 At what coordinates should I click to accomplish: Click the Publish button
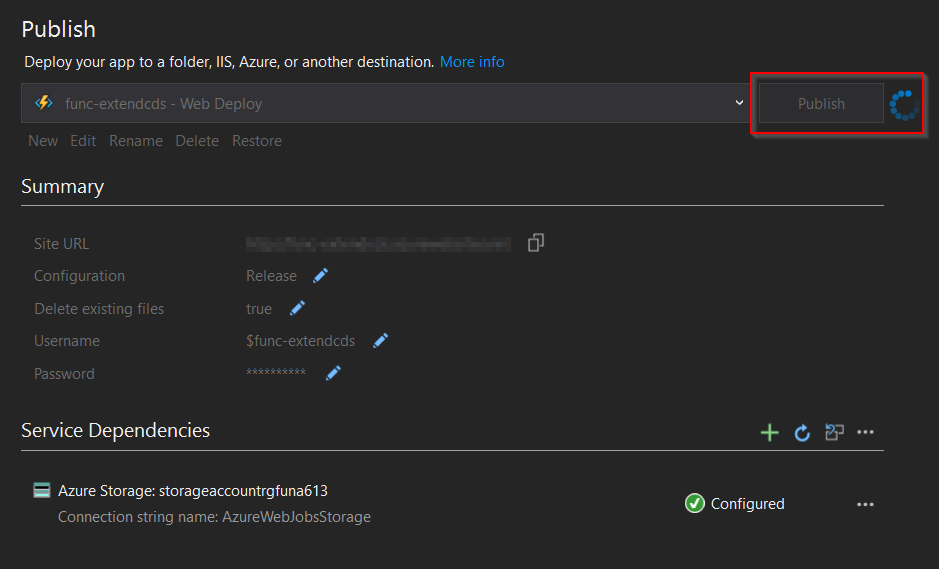tap(821, 104)
